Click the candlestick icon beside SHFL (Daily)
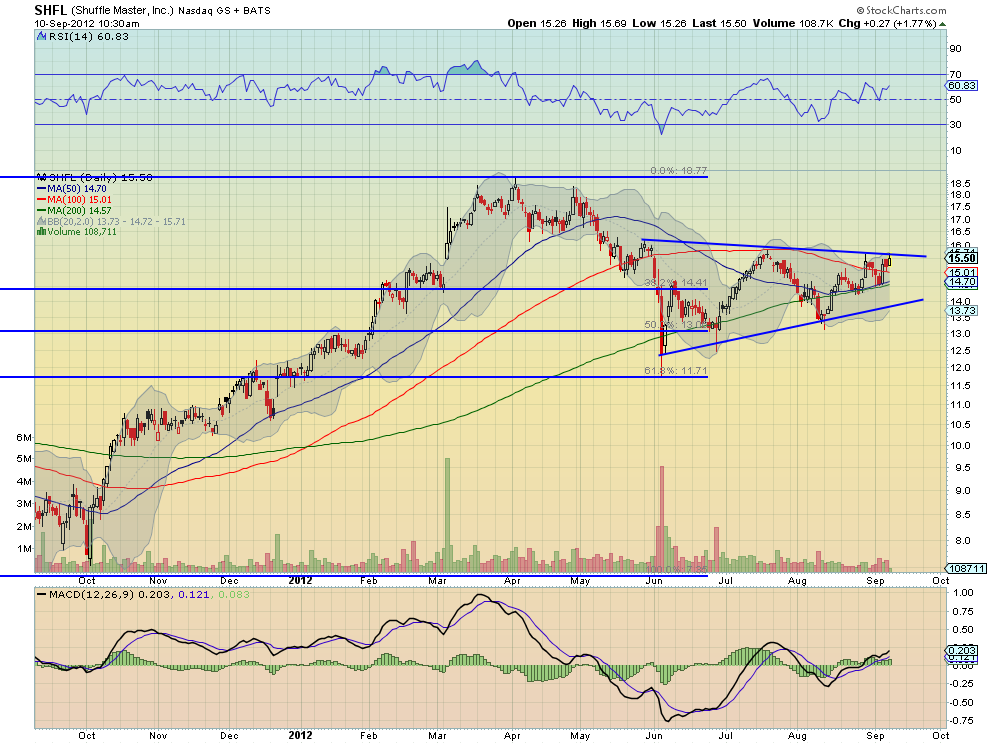The width and height of the screenshot is (990, 744). 39,177
